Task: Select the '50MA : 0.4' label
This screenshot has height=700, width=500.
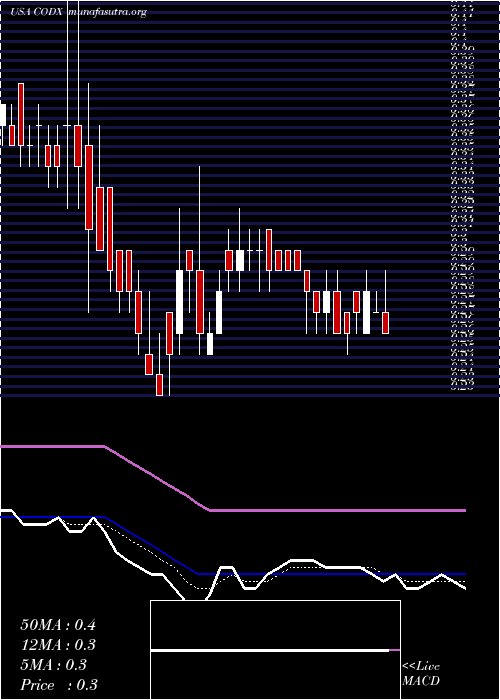Action: (x=58, y=625)
